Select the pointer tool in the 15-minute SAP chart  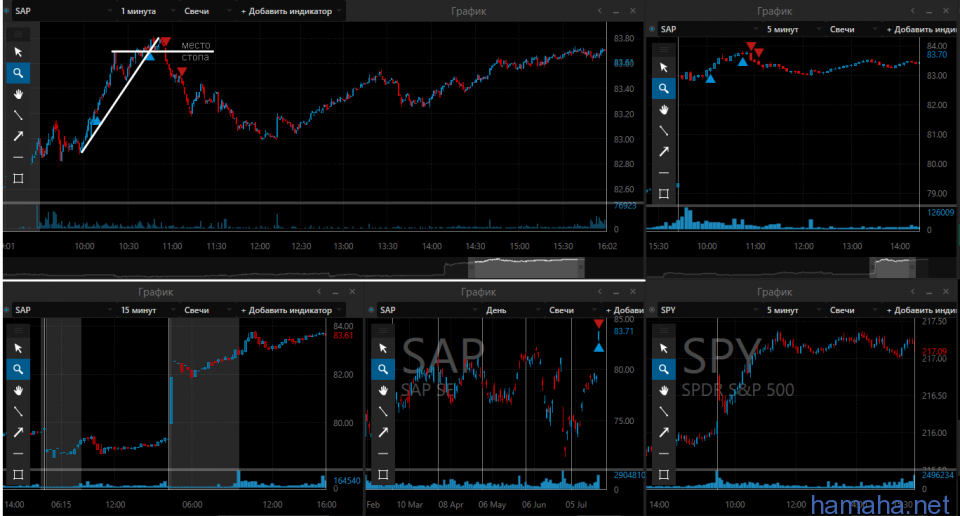coord(18,348)
